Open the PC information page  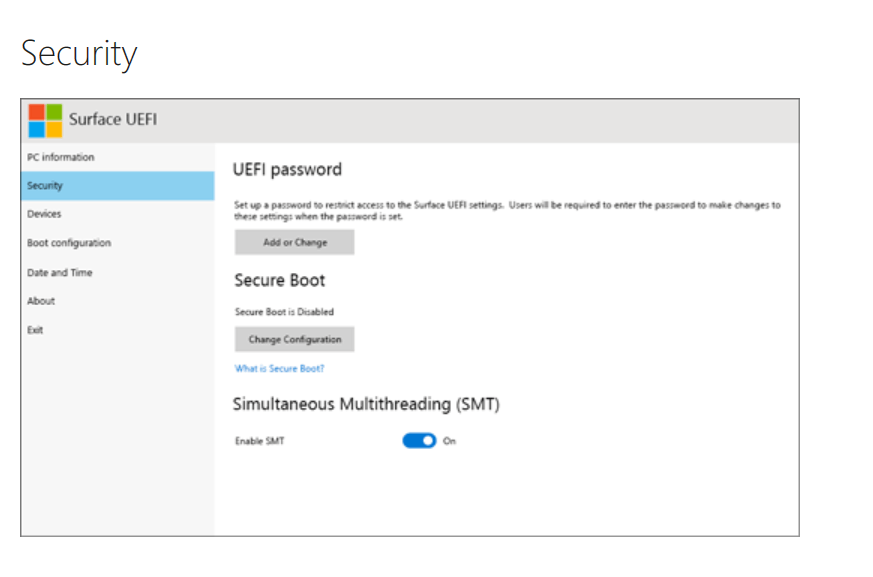(x=117, y=157)
